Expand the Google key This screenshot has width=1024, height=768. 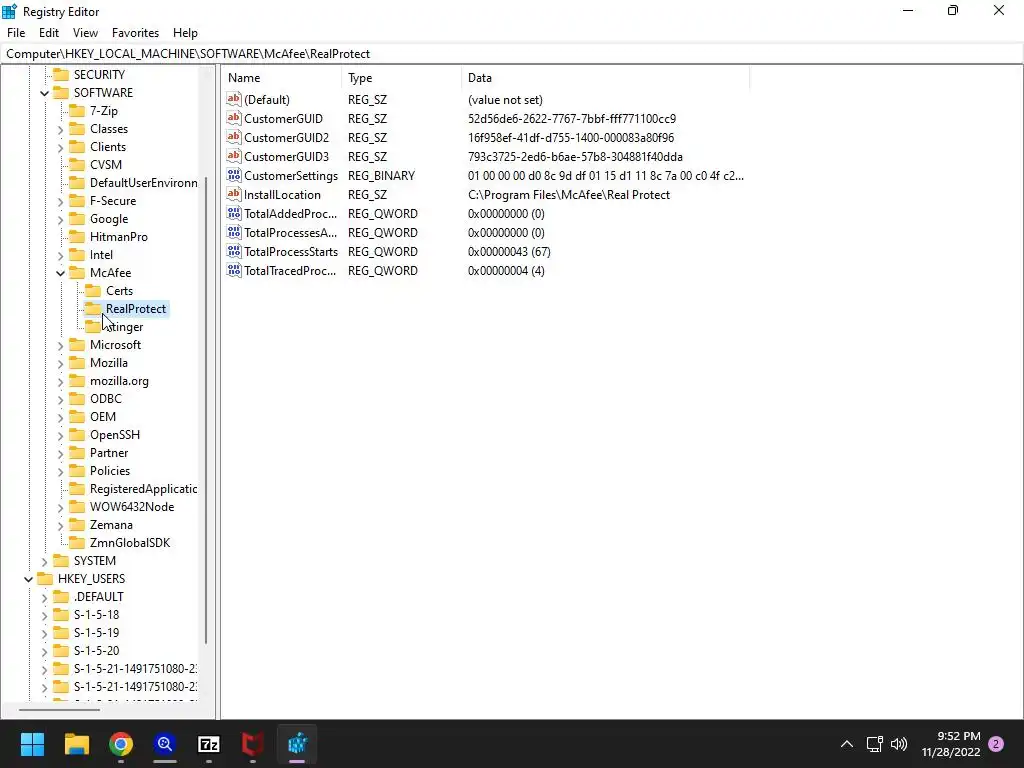[61, 219]
